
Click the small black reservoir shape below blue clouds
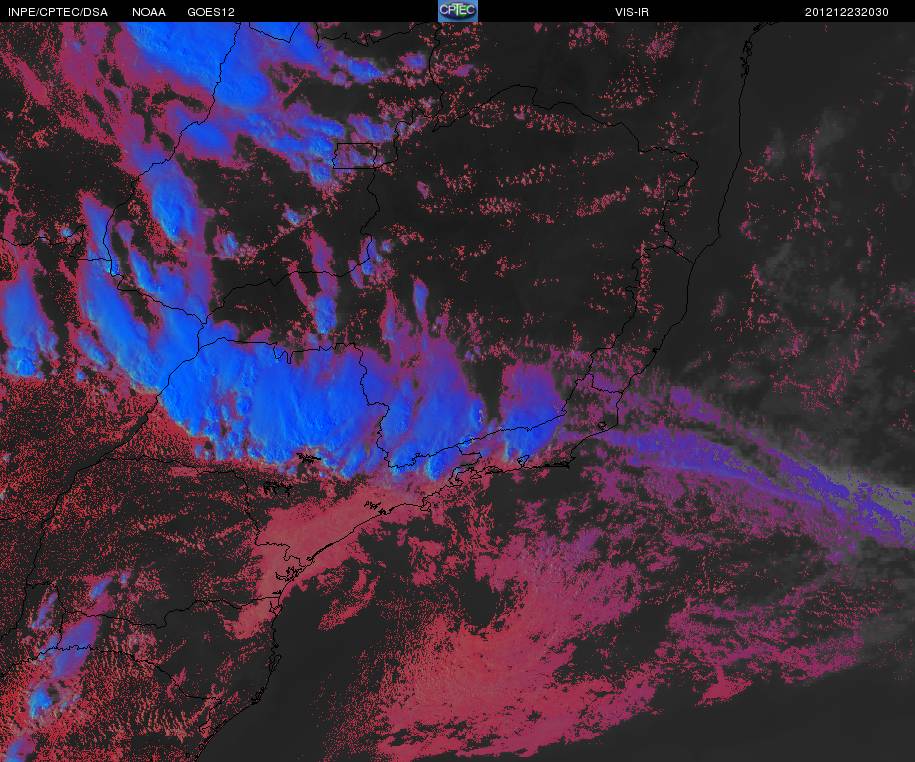tap(308, 458)
